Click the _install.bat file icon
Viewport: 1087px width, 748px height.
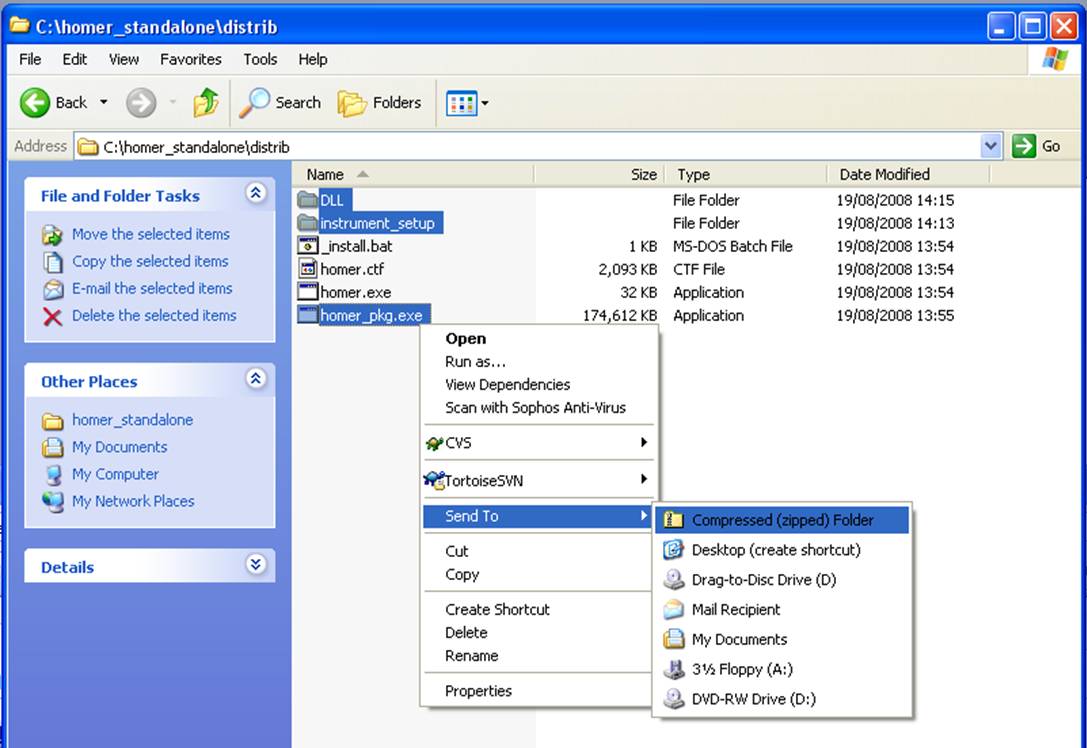pos(308,246)
